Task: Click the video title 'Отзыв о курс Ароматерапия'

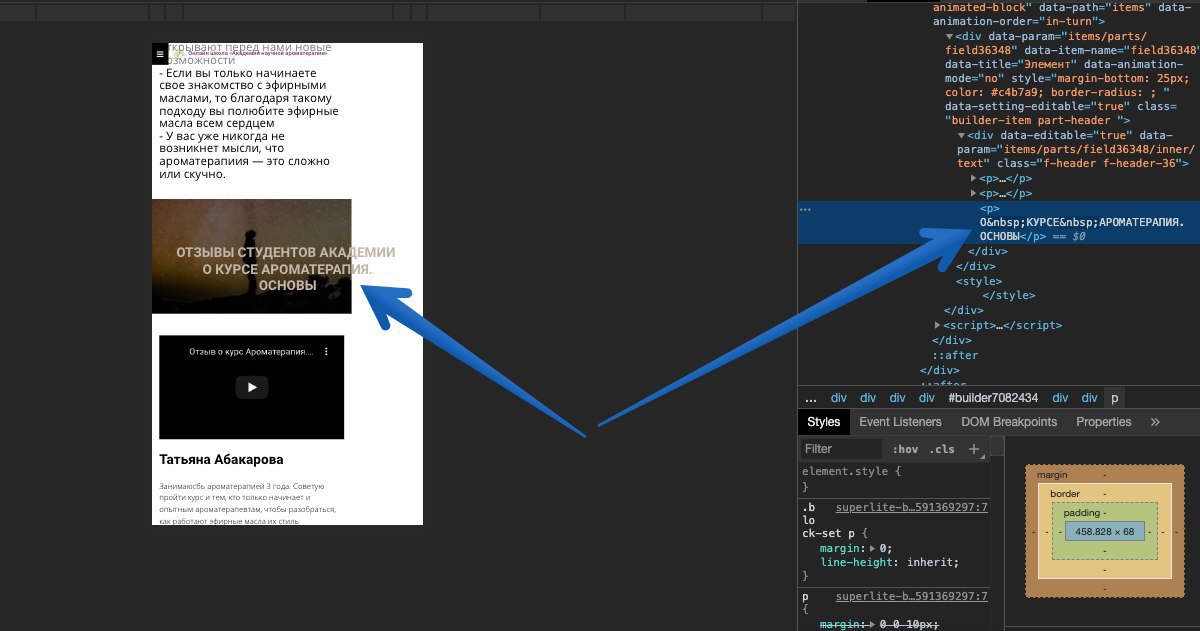Action: tap(251, 352)
